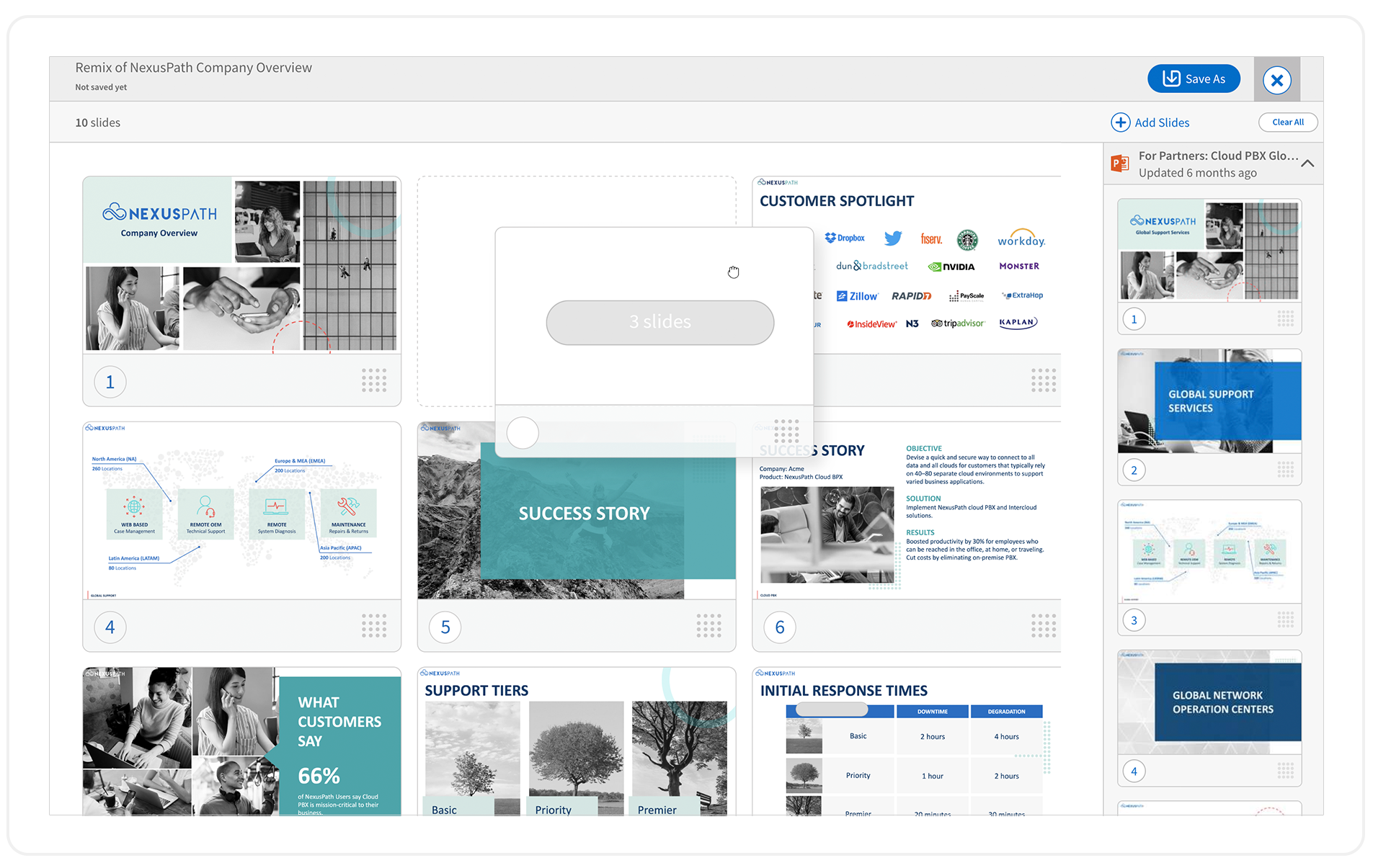Click the Not saved yet status text
1373x868 pixels.
click(101, 87)
